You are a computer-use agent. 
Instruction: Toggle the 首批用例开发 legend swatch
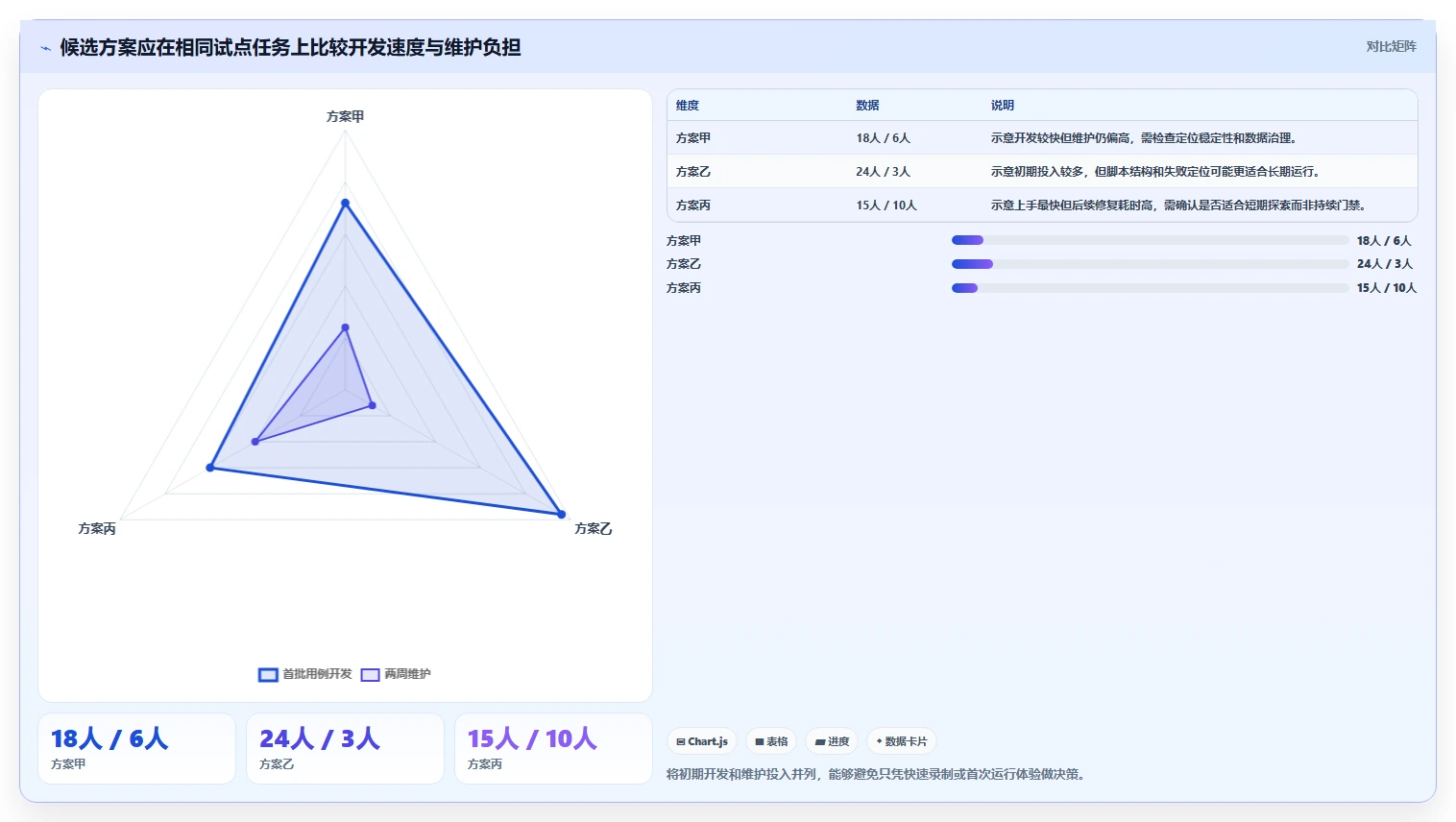[x=268, y=674]
